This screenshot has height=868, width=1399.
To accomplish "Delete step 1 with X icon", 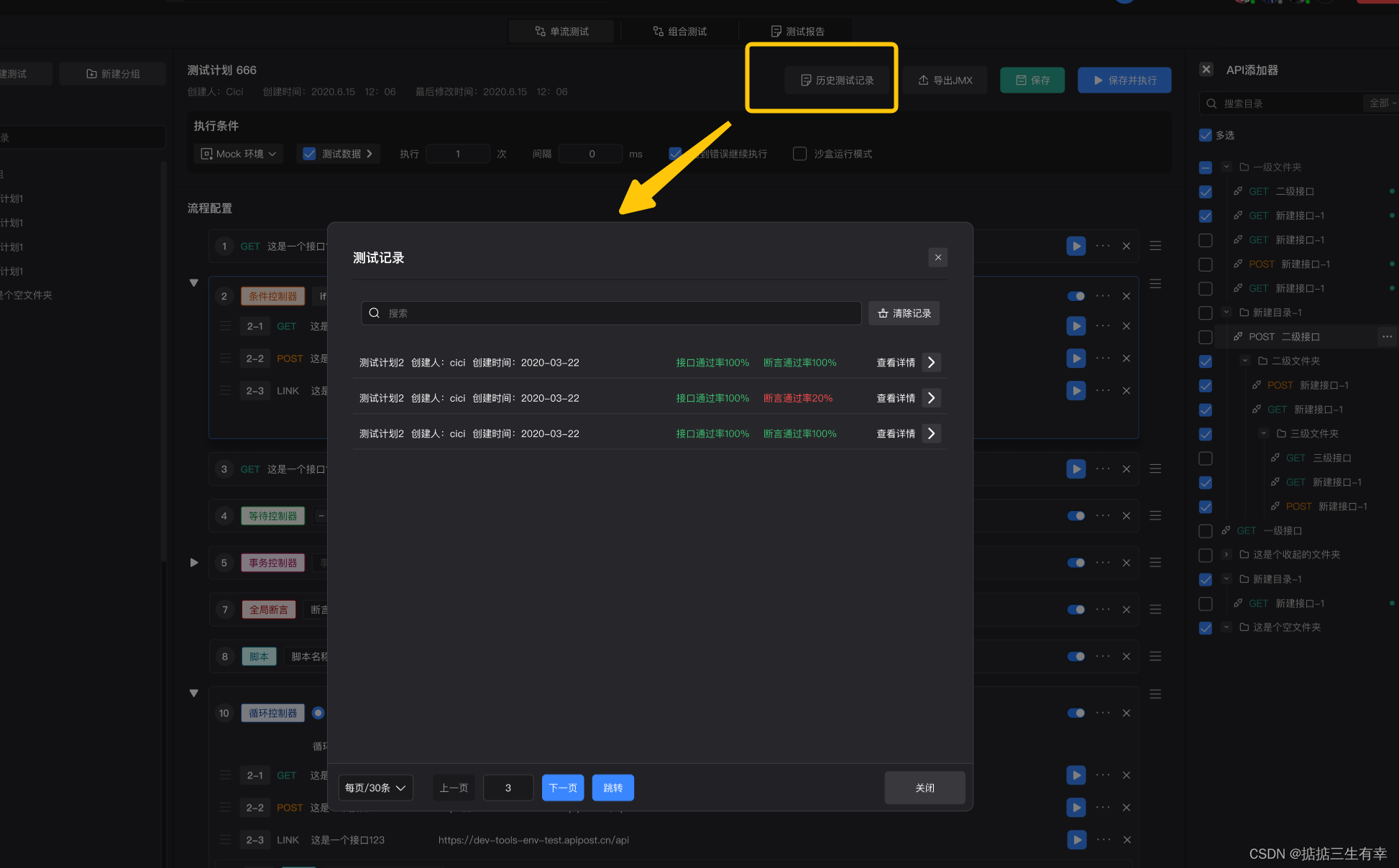I will [x=1127, y=246].
